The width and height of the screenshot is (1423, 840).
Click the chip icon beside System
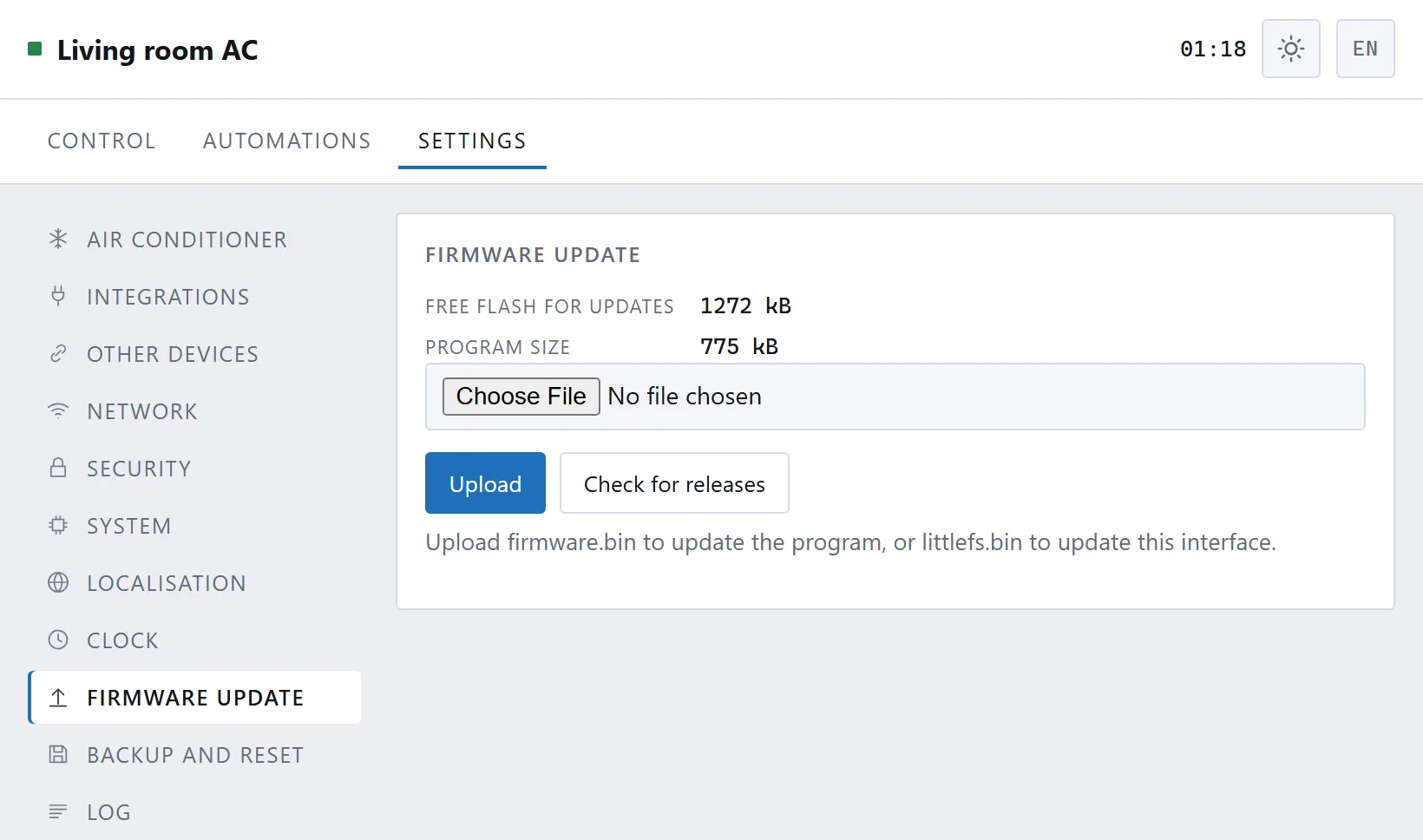pyautogui.click(x=58, y=525)
